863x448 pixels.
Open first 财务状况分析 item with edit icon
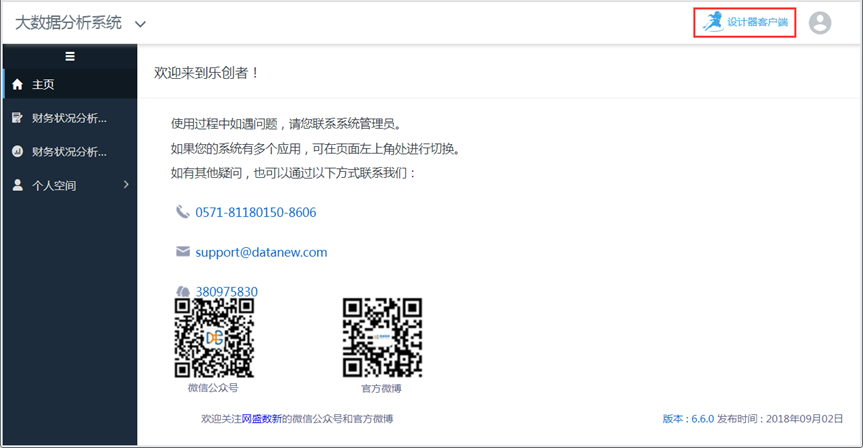pos(70,118)
